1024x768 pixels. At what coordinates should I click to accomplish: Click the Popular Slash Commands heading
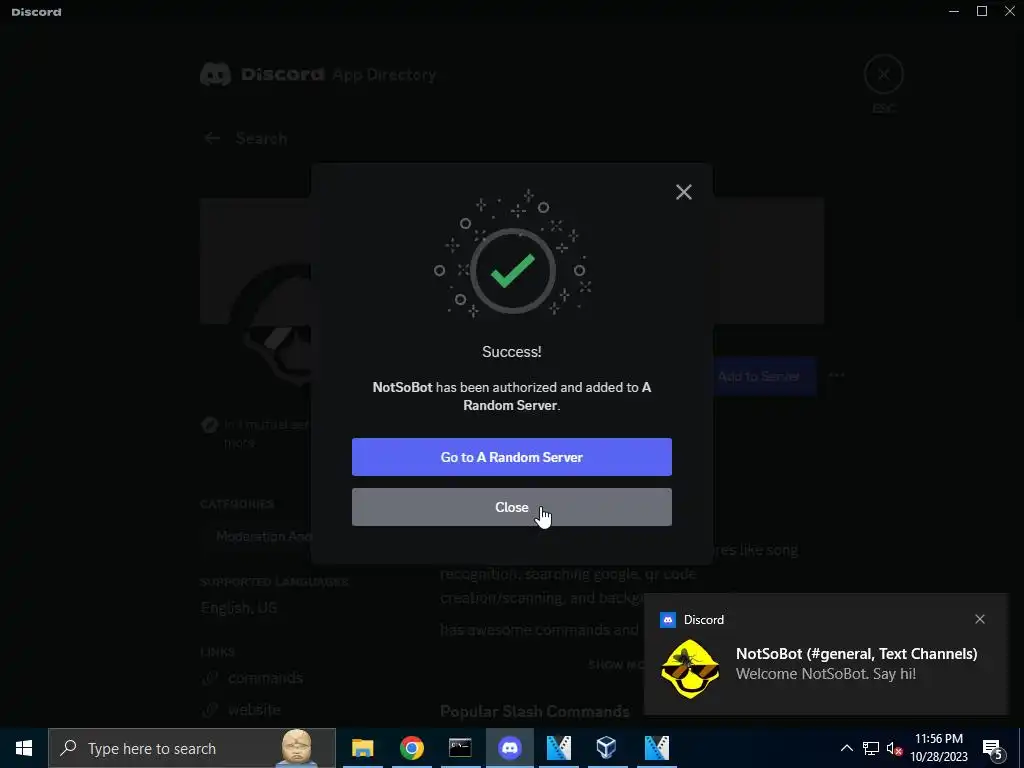[535, 711]
